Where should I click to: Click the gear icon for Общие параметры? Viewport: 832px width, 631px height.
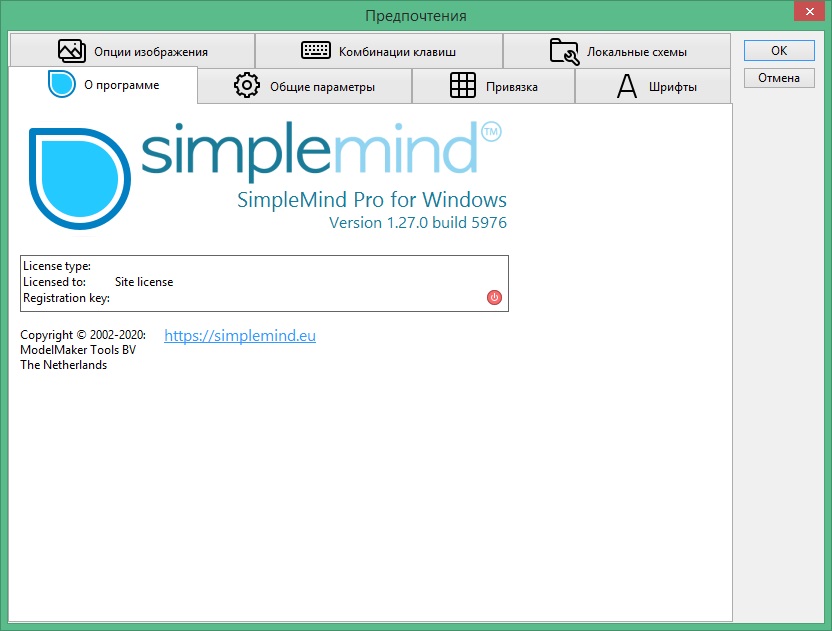(x=247, y=85)
